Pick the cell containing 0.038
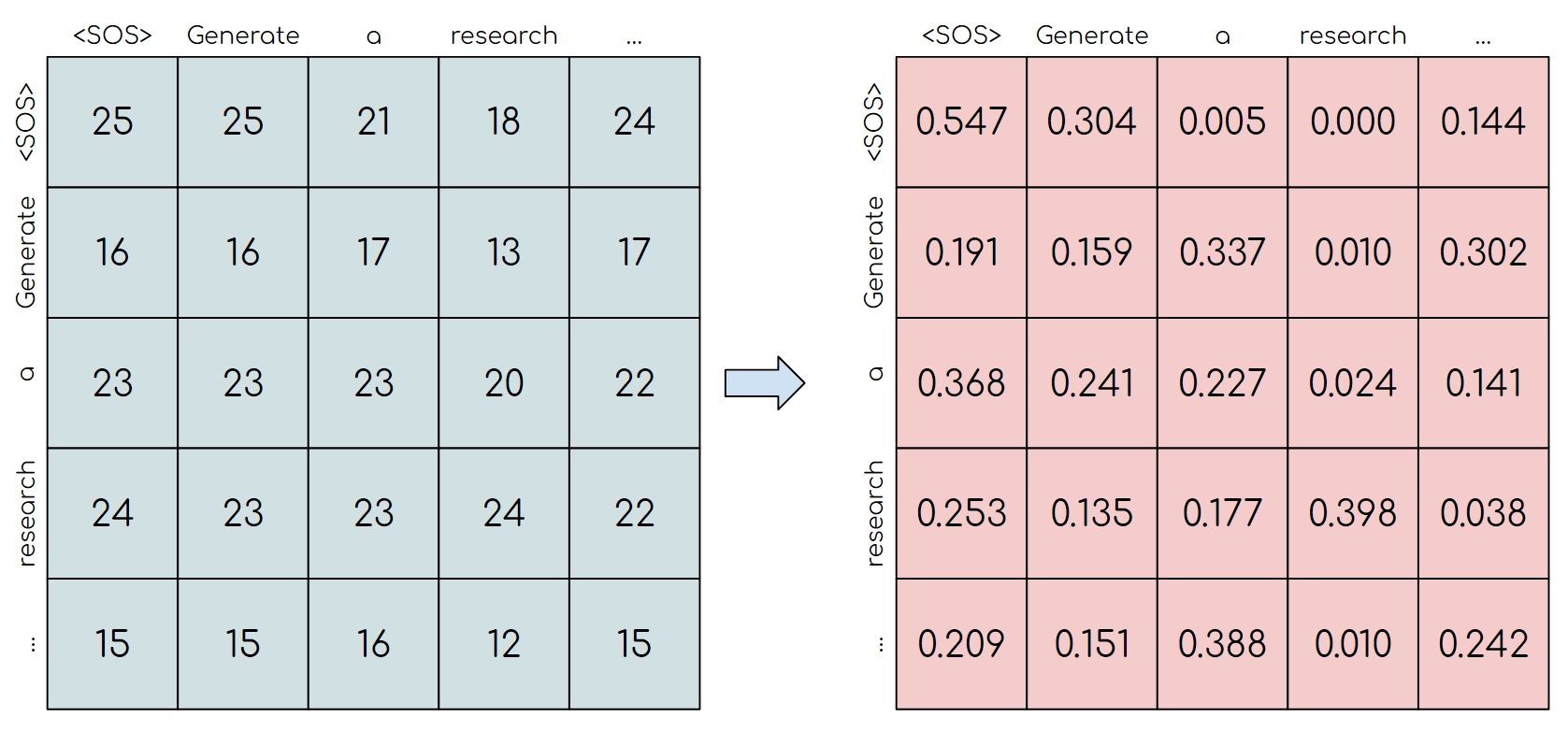The height and width of the screenshot is (731, 1568). coord(1483,513)
